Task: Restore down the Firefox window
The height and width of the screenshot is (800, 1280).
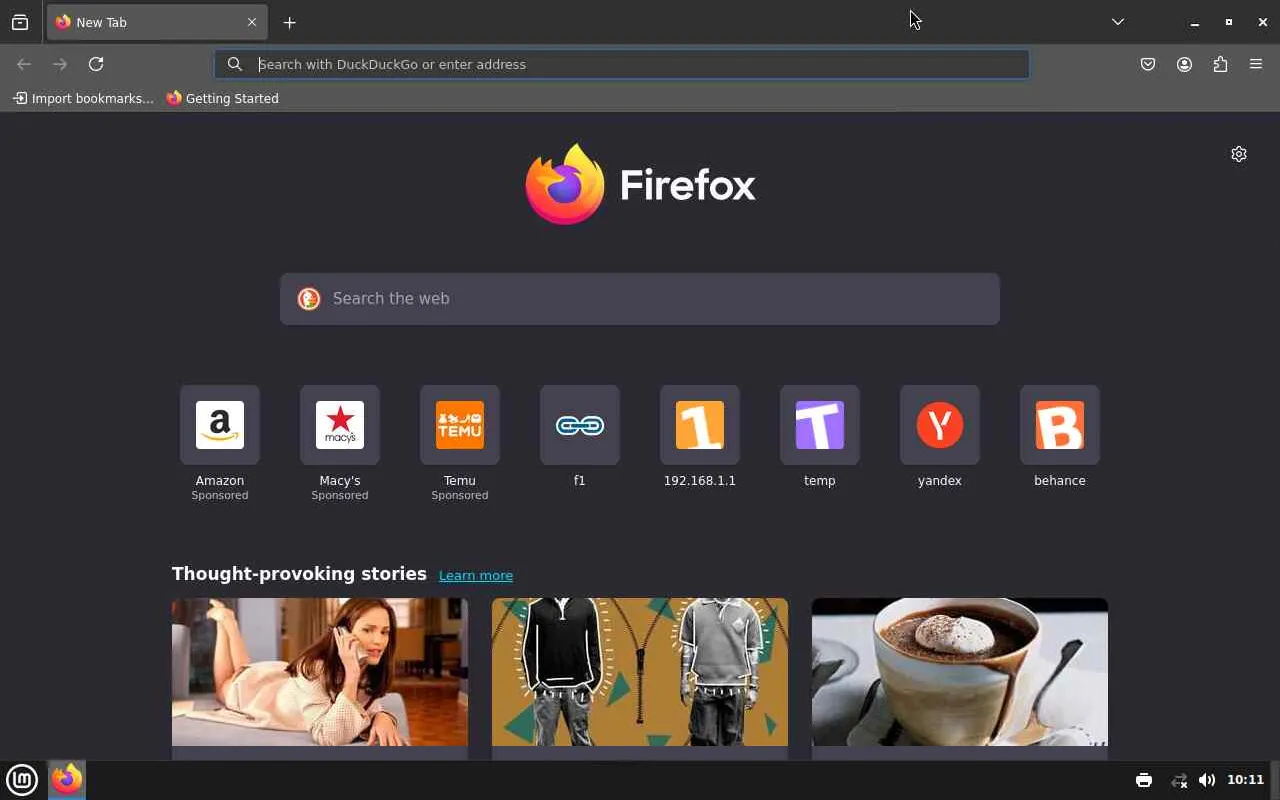Action: tap(1229, 22)
